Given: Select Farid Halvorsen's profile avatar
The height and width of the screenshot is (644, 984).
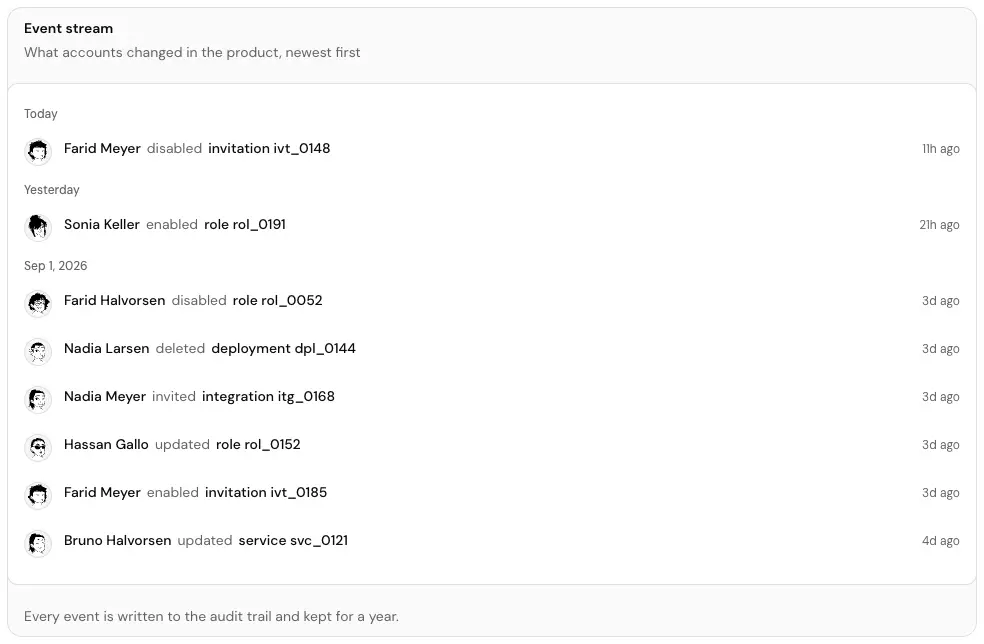Looking at the screenshot, I should tap(38, 303).
